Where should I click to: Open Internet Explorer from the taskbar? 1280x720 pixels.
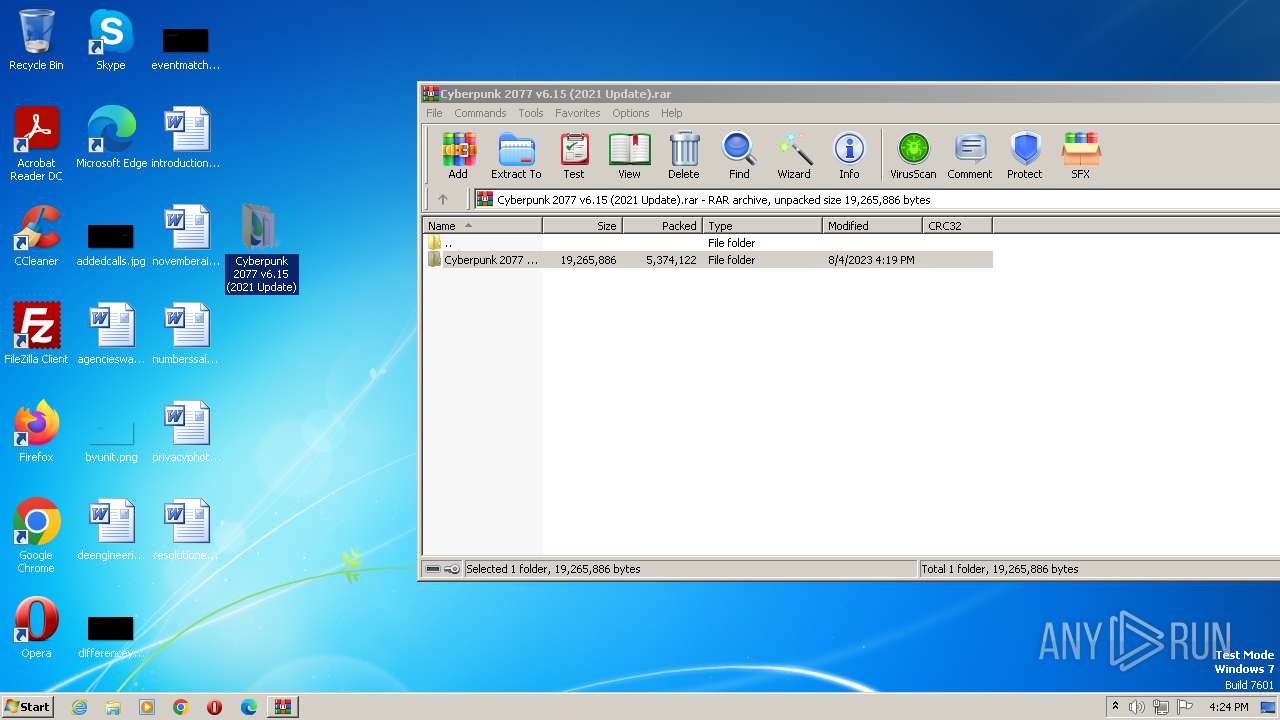coord(79,707)
